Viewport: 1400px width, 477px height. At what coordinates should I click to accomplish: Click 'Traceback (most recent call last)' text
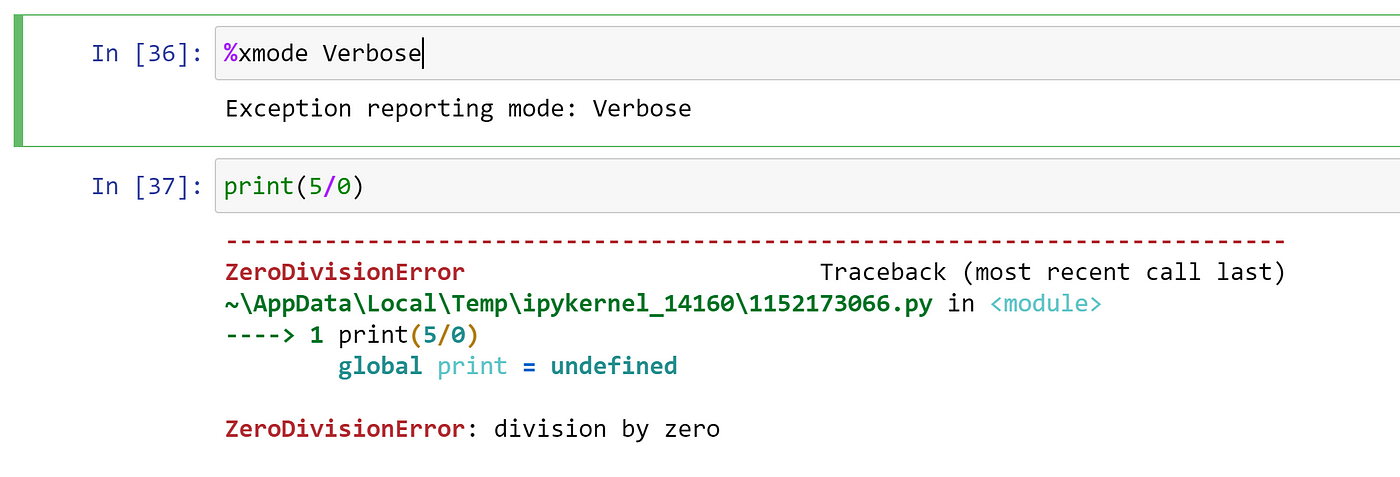click(1052, 272)
